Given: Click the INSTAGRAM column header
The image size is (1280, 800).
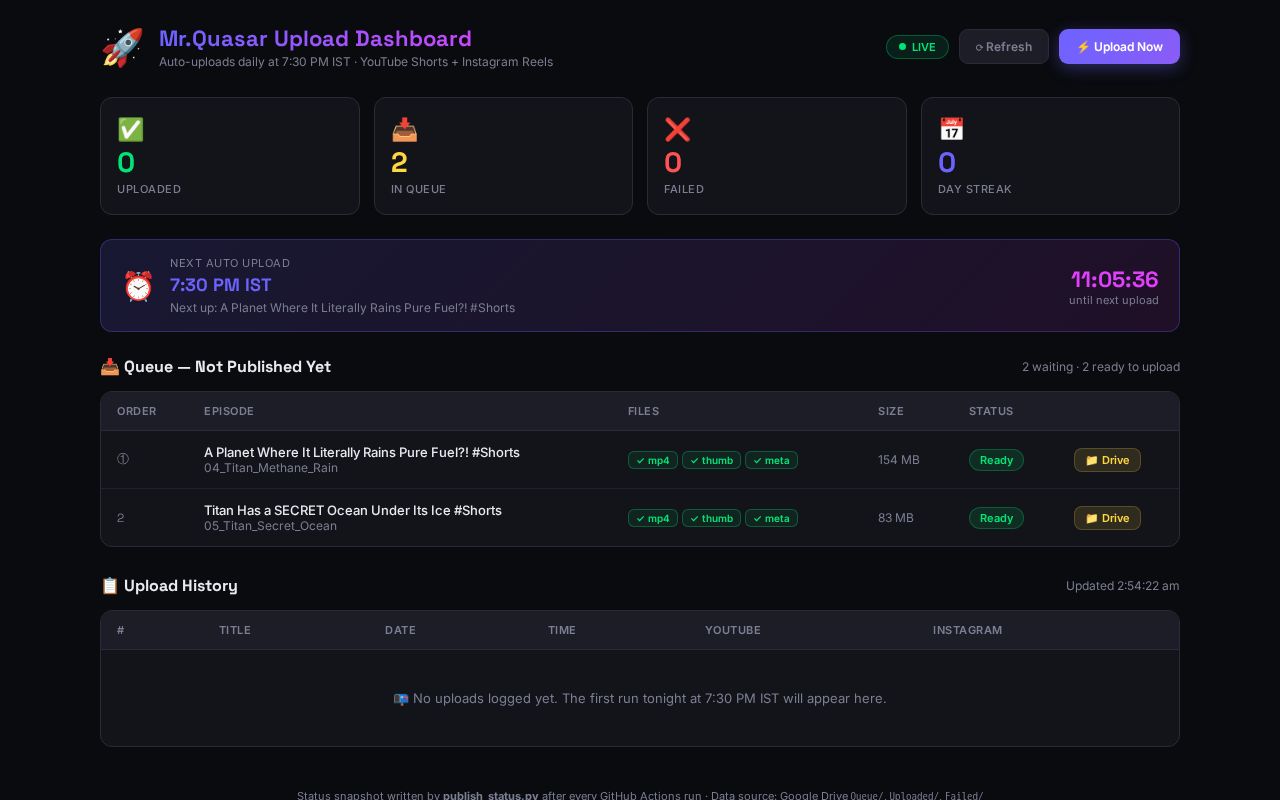Looking at the screenshot, I should (967, 630).
